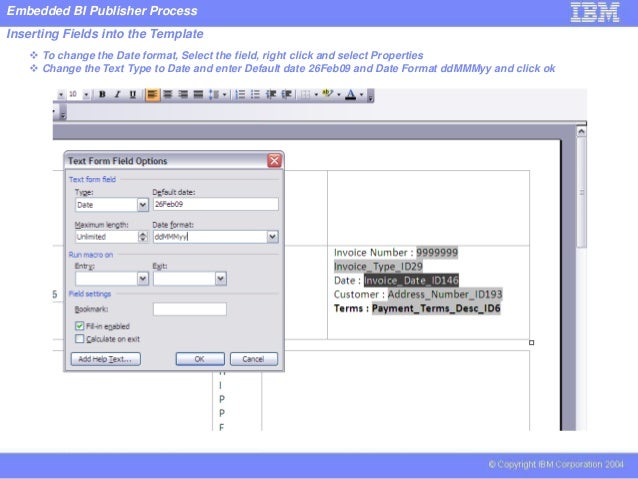Click the Default date field with 26Feb09
This screenshot has height=479, width=638.
216,204
